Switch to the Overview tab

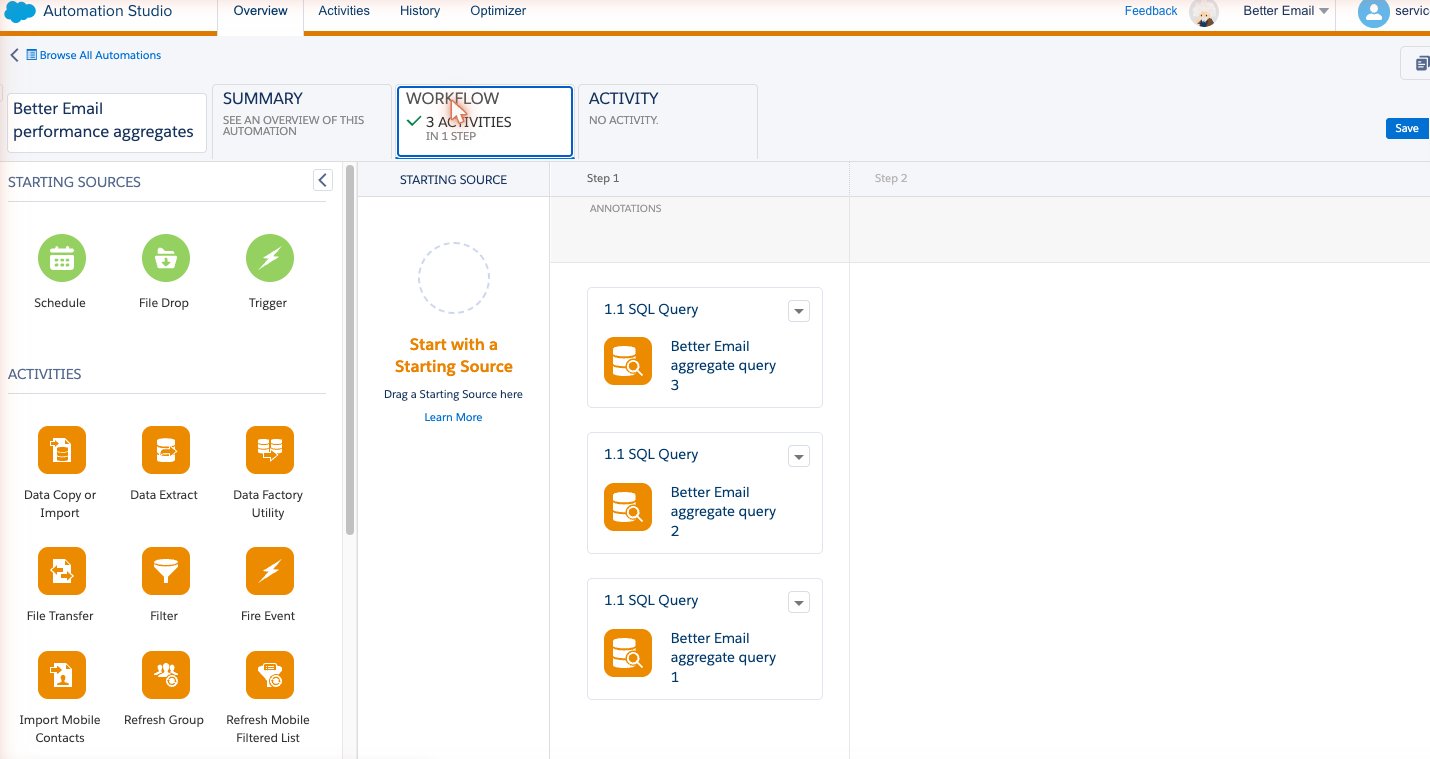coord(260,12)
